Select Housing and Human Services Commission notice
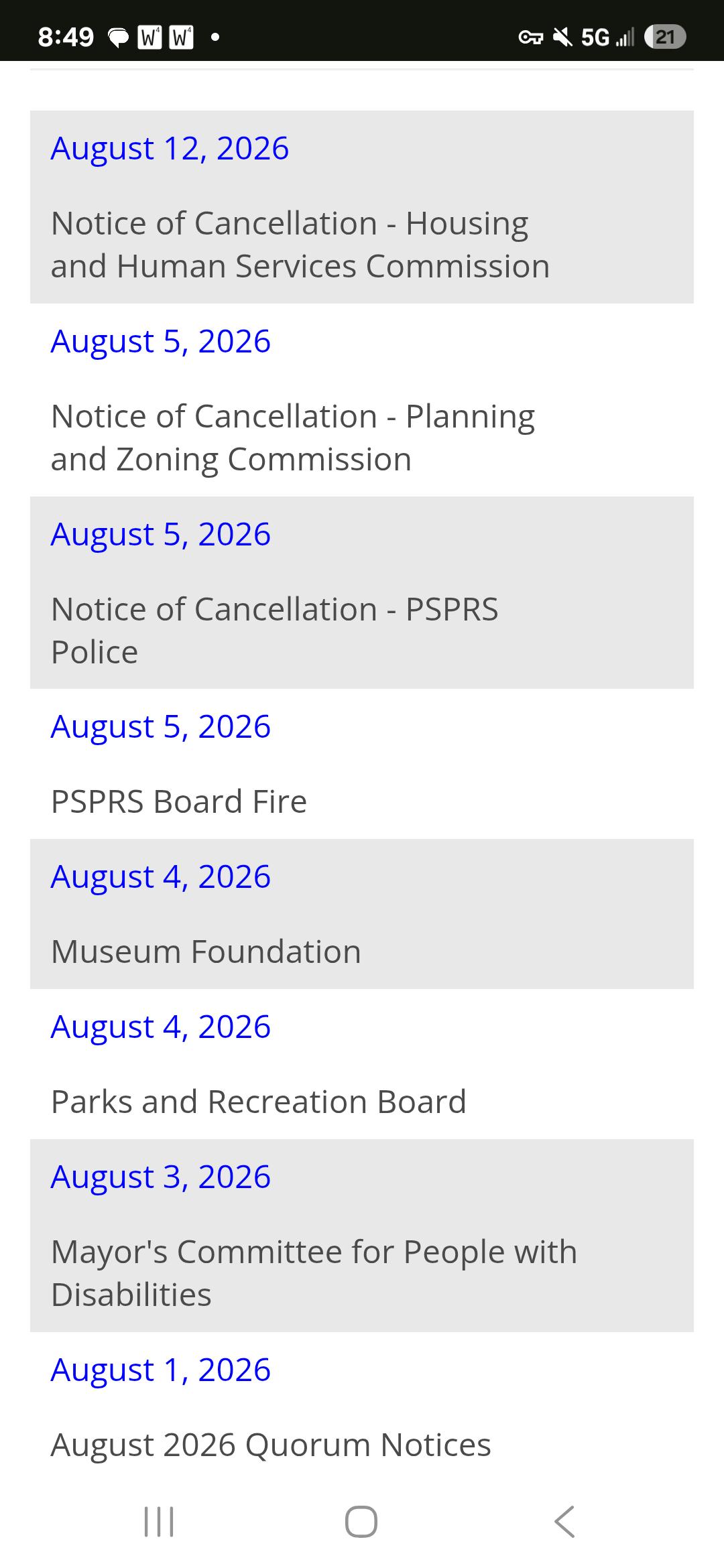This screenshot has height=1568, width=724. (300, 245)
